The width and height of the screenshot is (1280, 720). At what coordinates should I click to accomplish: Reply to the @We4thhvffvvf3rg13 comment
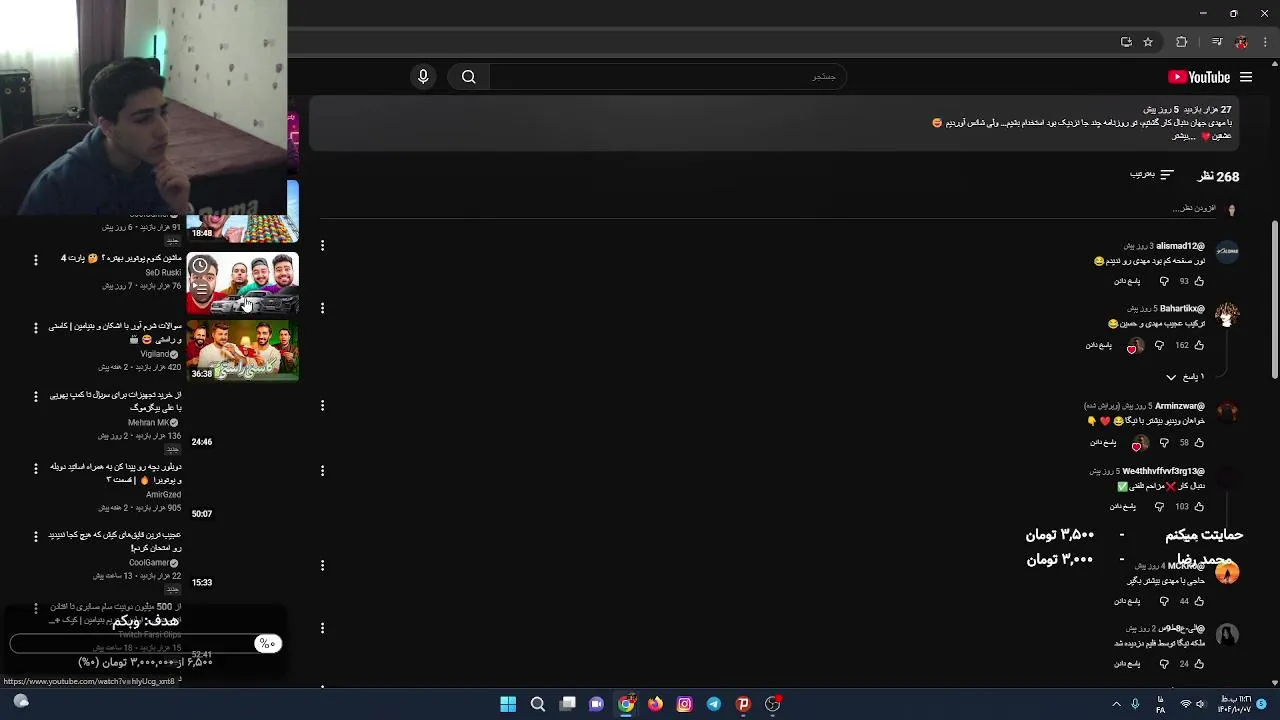(1123, 506)
